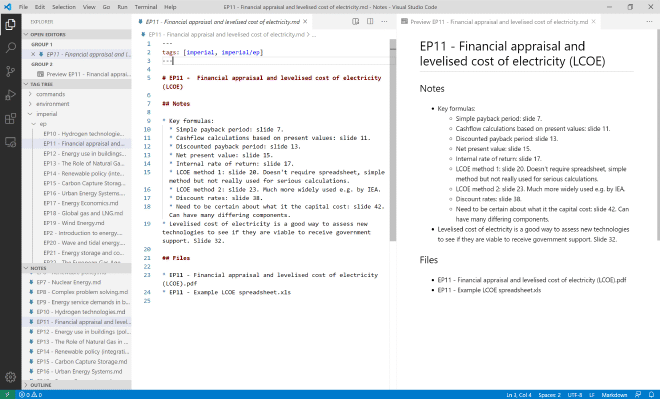Open the Remote Explorer view
Screen dimensions: 660x399
(x=11, y=142)
